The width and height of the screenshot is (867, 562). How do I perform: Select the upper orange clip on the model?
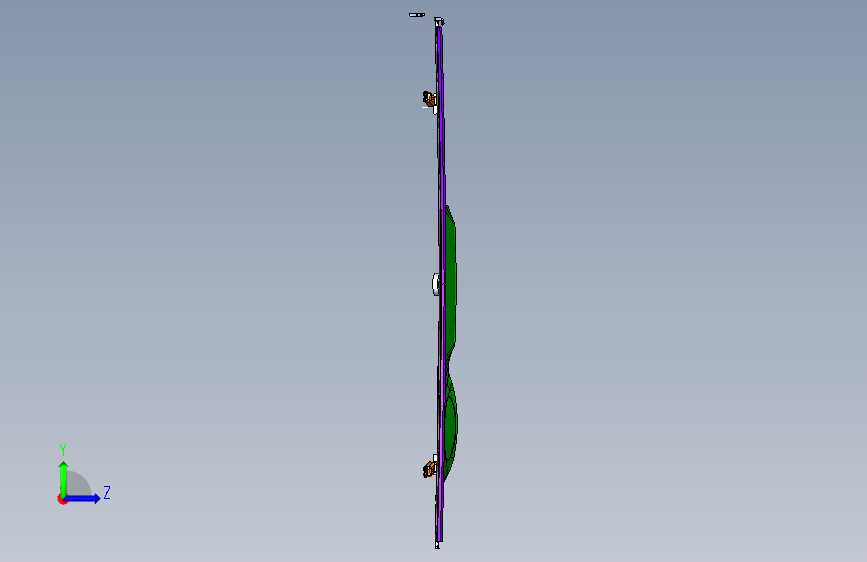pos(429,99)
